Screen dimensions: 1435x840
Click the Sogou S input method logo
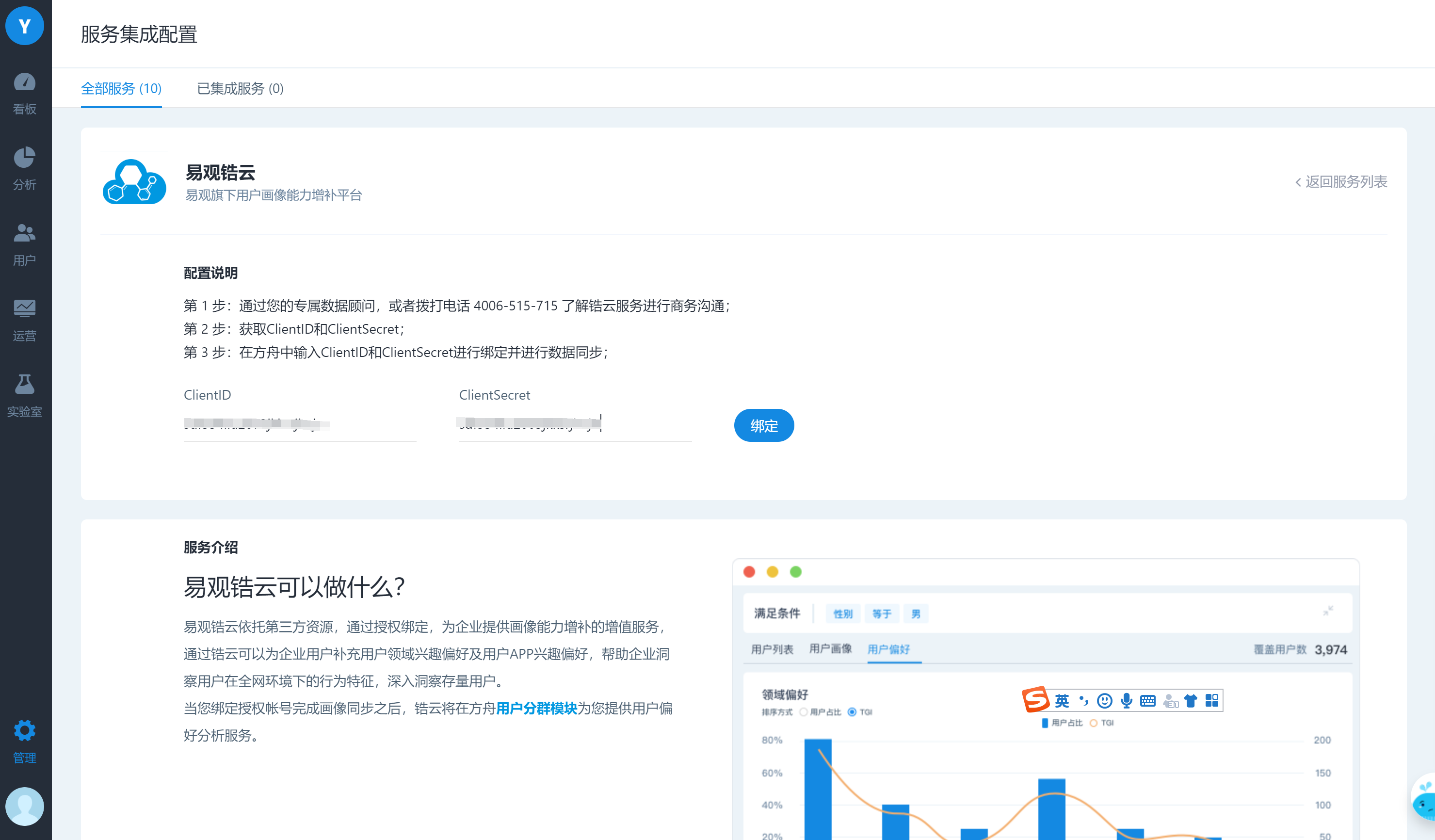[x=1035, y=699]
